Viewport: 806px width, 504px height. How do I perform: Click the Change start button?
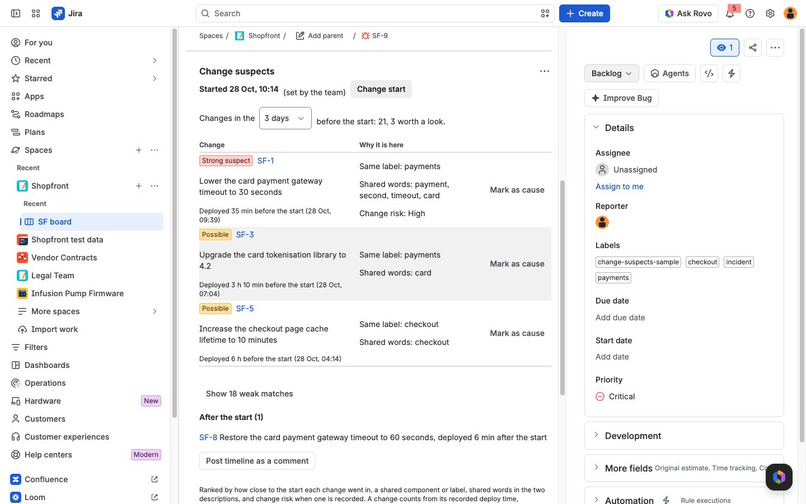point(381,89)
